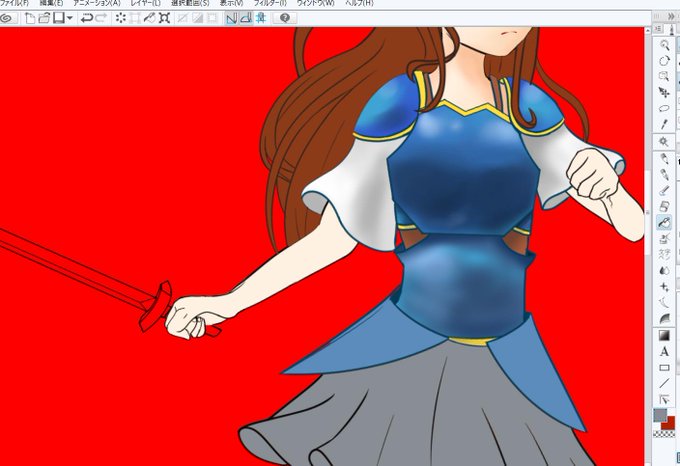Screen dimensions: 680x466
Task: Click the Invert Selection toolbar icon
Action: [x=197, y=18]
